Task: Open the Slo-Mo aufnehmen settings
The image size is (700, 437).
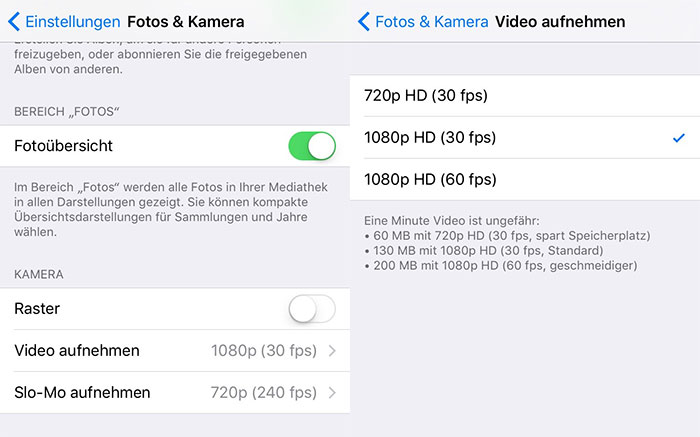Action: 175,393
